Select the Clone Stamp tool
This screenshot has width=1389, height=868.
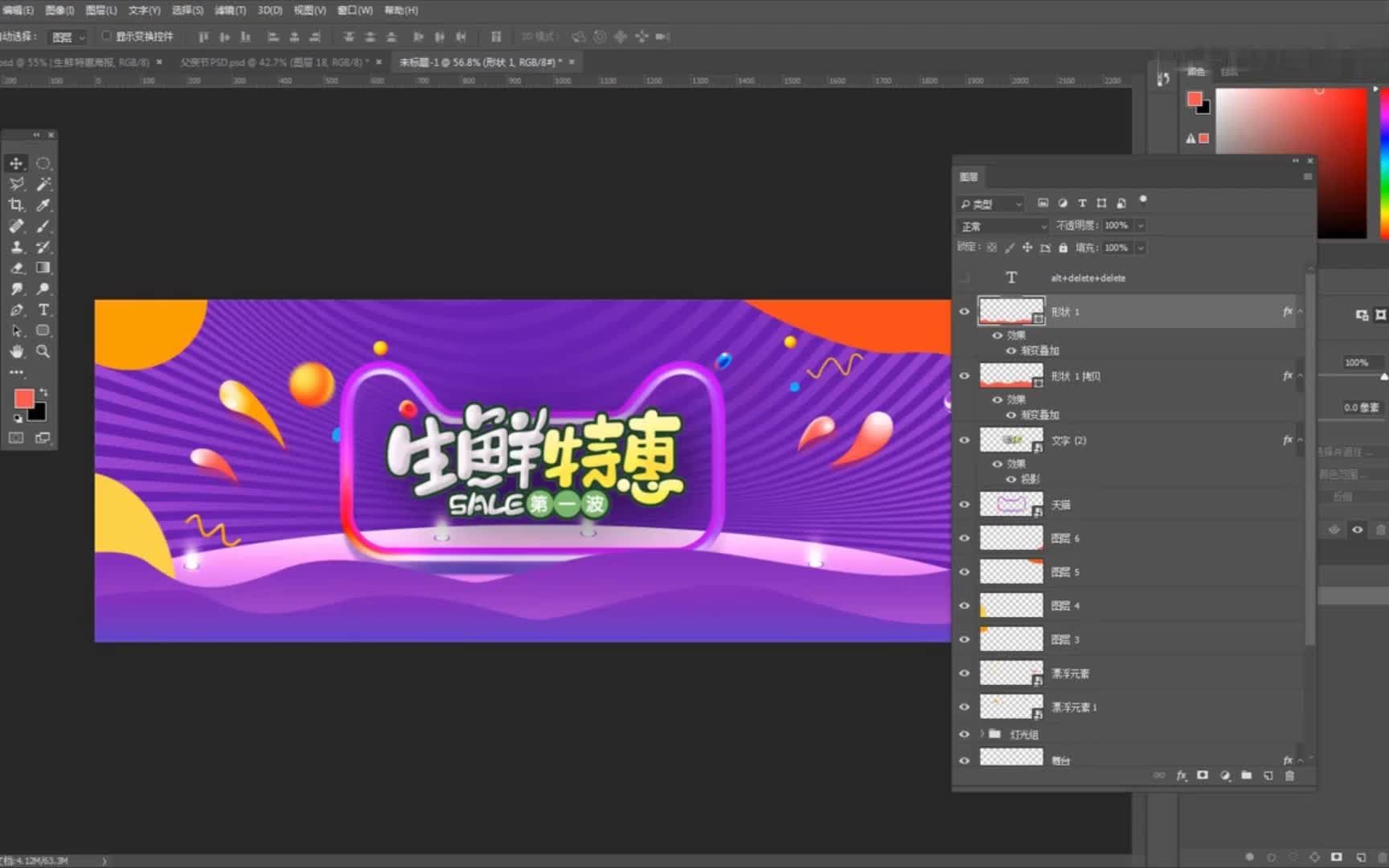[16, 247]
